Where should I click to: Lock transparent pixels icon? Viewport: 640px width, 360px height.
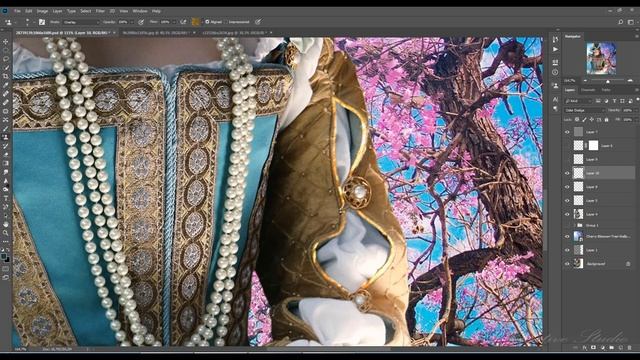tap(577, 120)
